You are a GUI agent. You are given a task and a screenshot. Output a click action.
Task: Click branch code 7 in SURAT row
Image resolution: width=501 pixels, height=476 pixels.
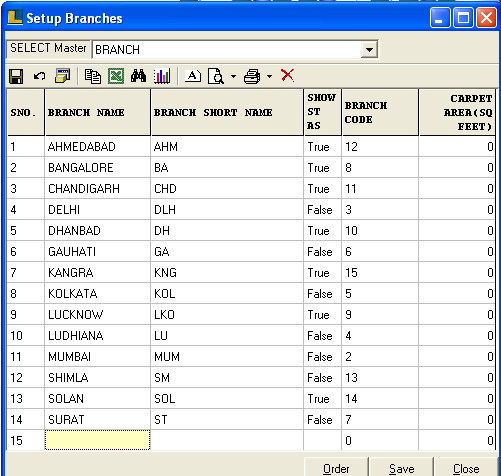[x=380, y=419]
